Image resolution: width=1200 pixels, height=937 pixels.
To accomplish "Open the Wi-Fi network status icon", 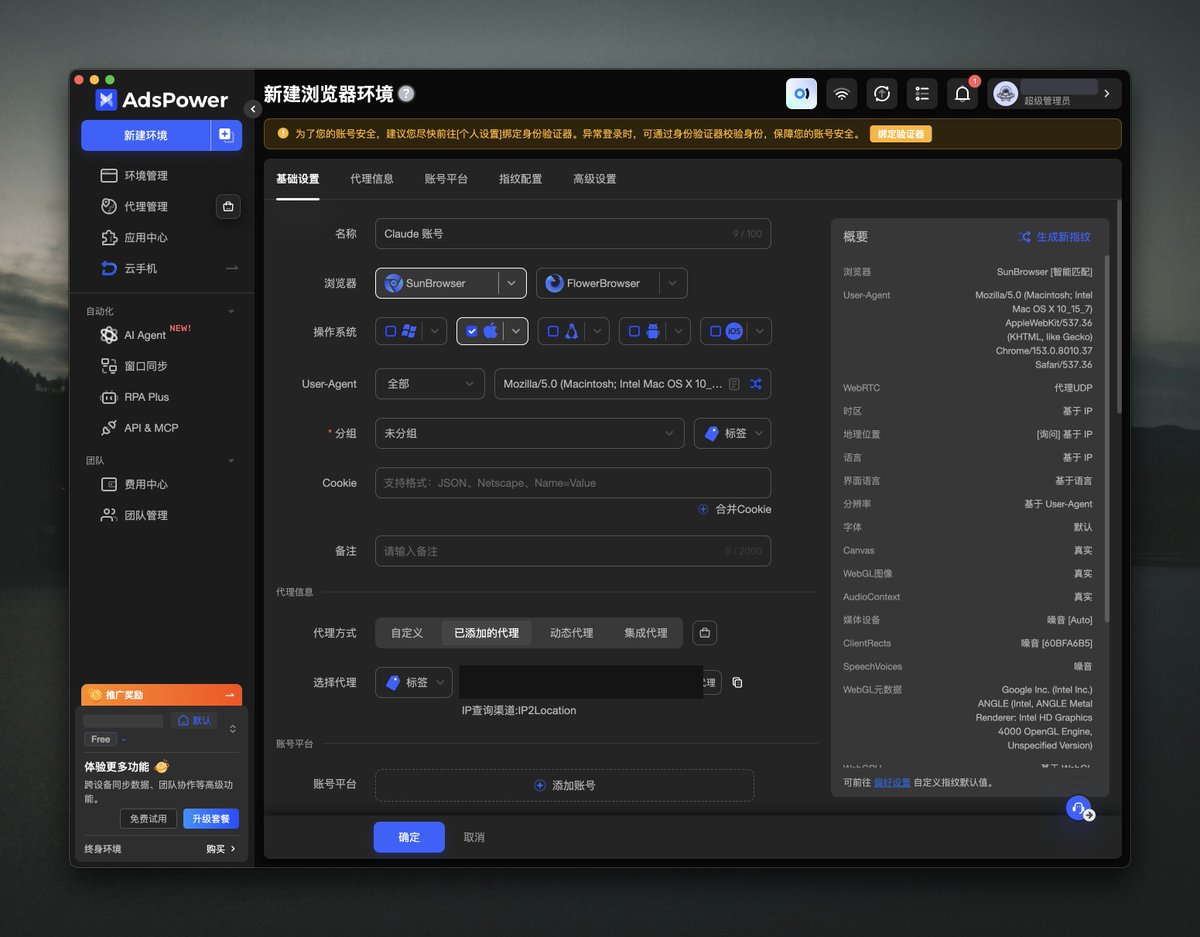I will click(842, 94).
